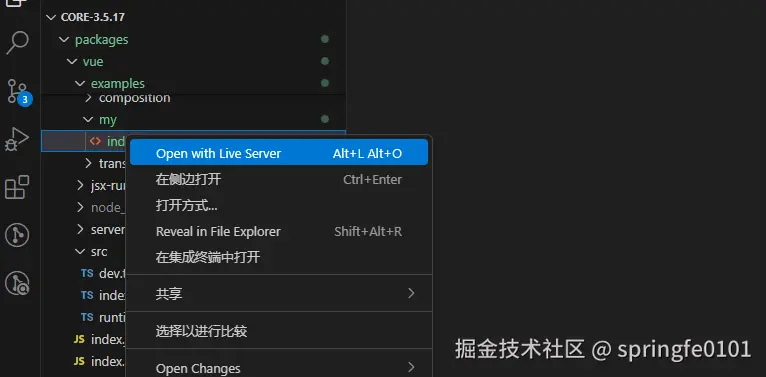
Task: Open the Extensions view icon
Action: coord(17,188)
